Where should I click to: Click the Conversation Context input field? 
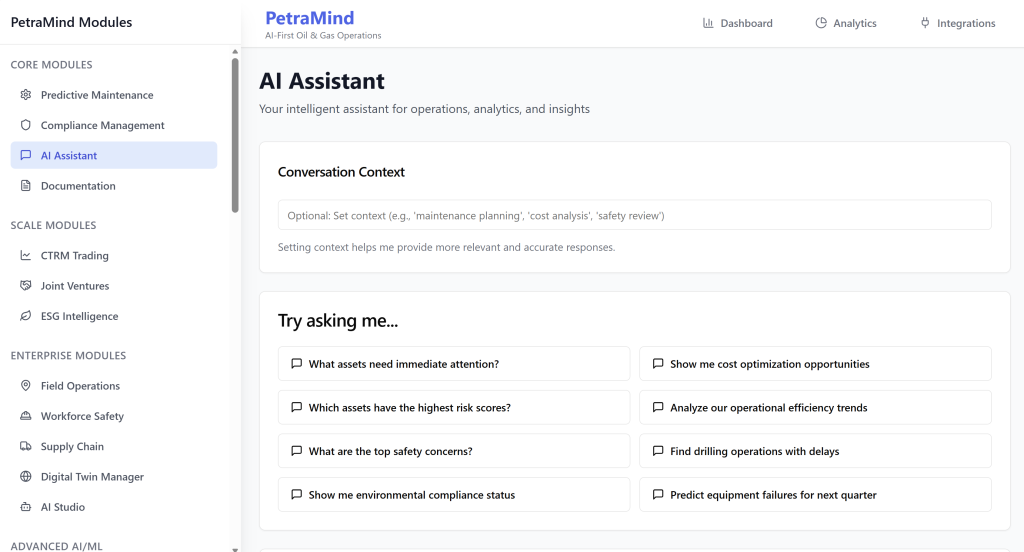(634, 215)
